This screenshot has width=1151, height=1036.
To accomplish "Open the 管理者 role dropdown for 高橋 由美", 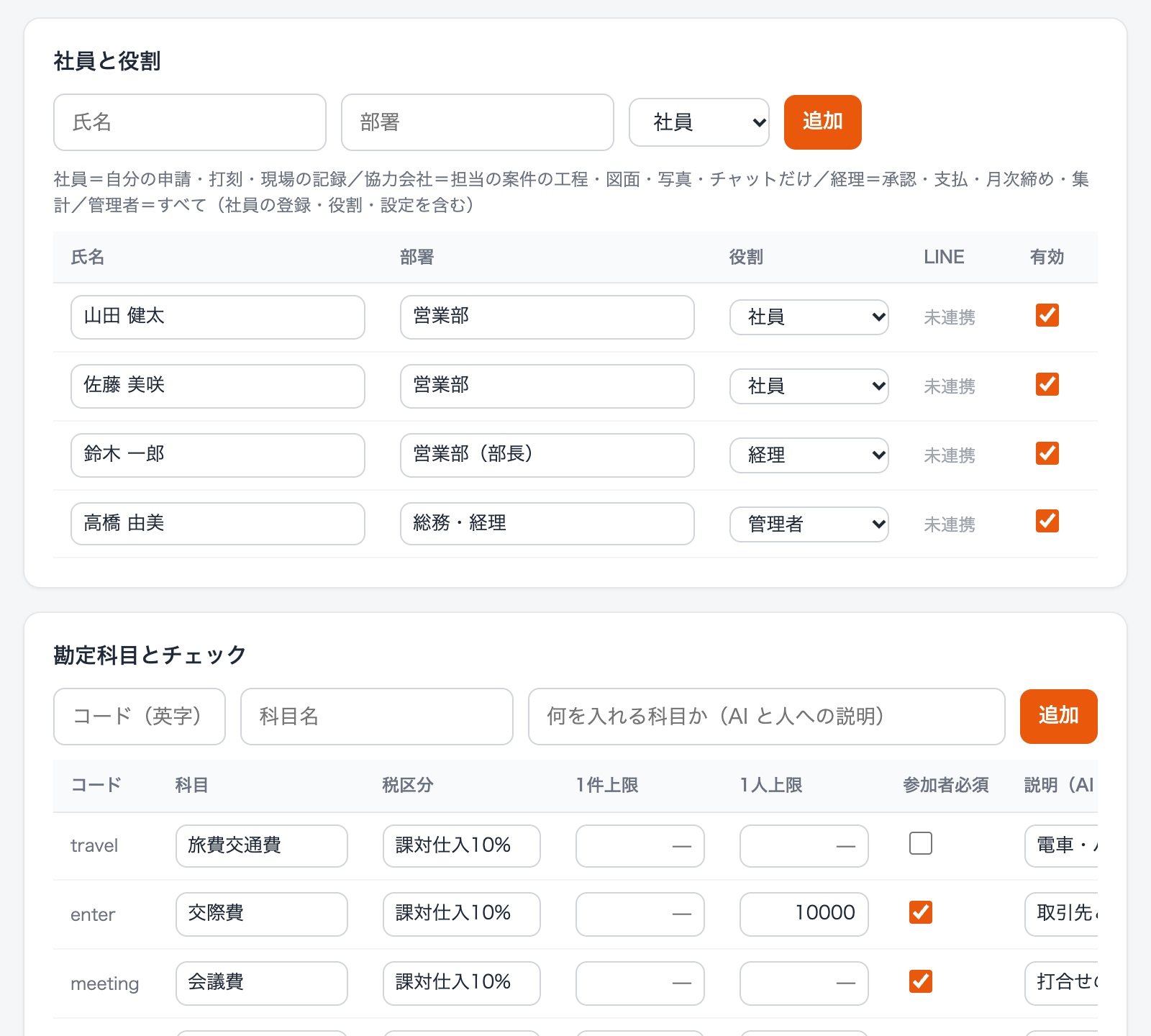I will click(x=809, y=524).
